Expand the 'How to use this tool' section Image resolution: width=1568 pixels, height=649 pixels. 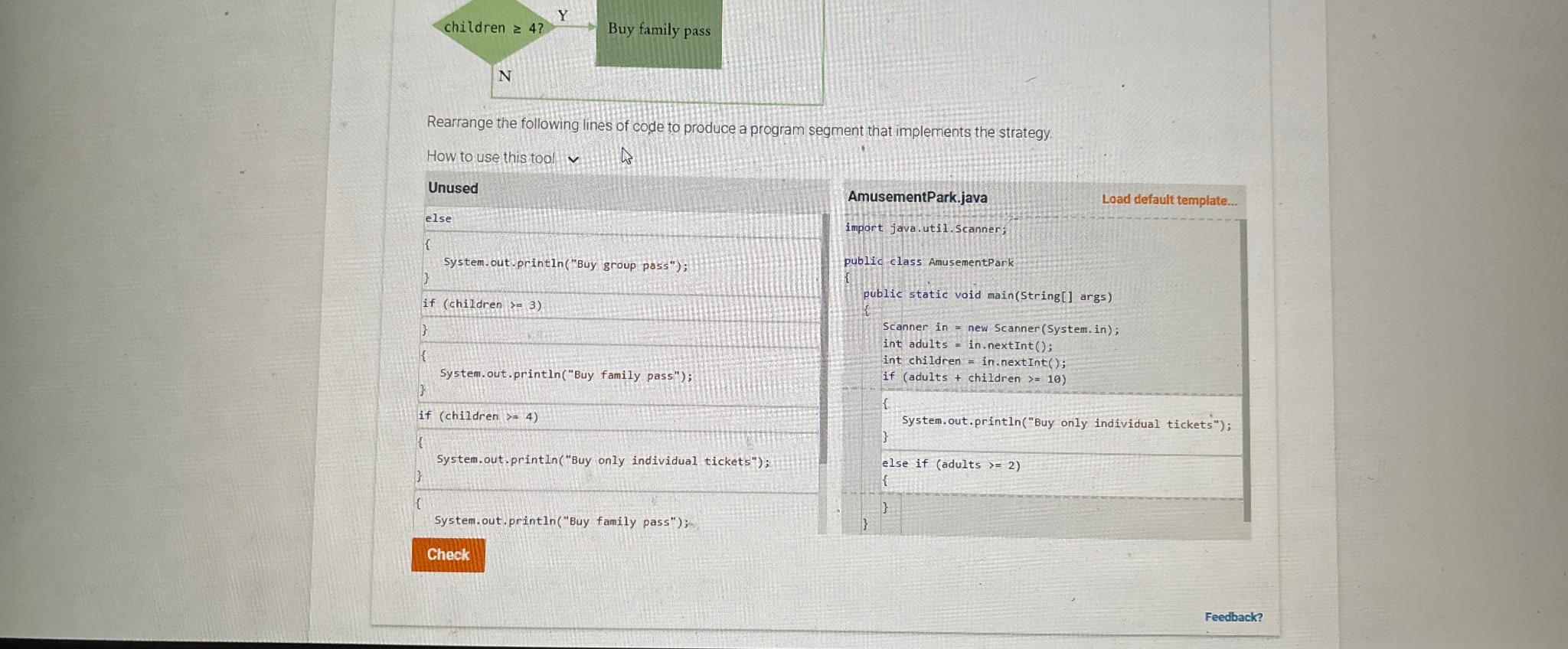503,158
